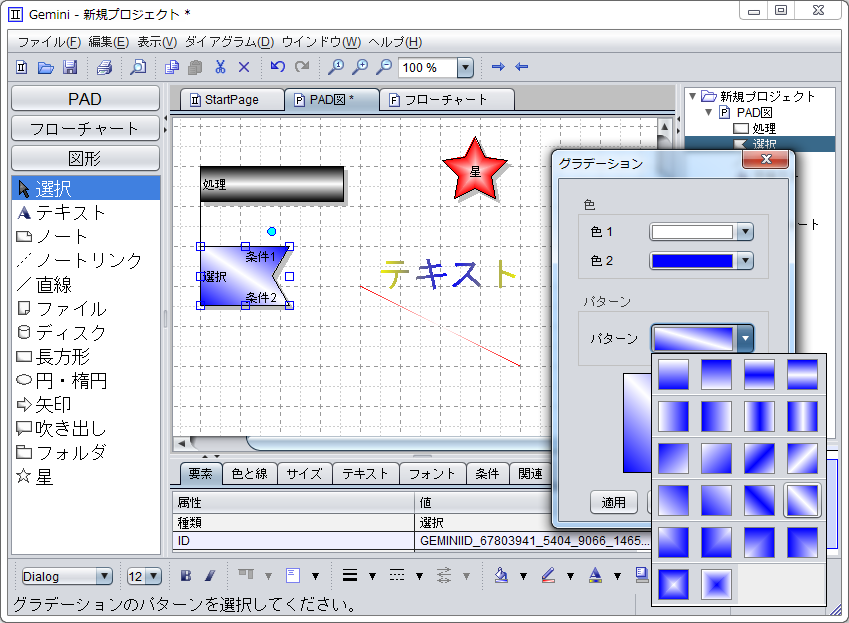Open the ファイル(F) menu
The image size is (849, 623).
tap(49, 42)
